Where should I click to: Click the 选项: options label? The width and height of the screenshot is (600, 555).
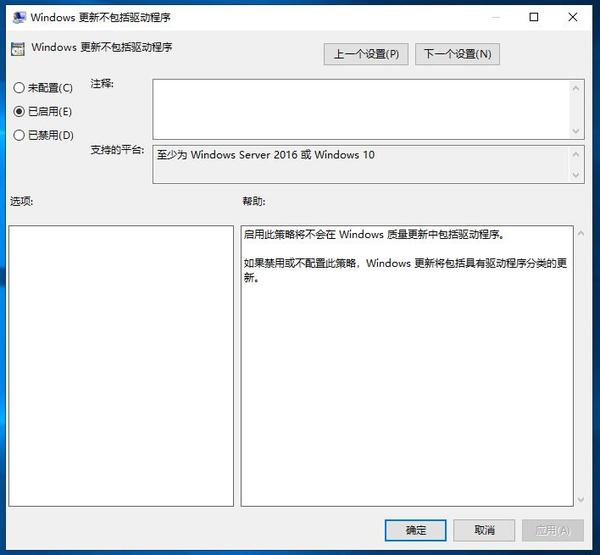(x=22, y=201)
